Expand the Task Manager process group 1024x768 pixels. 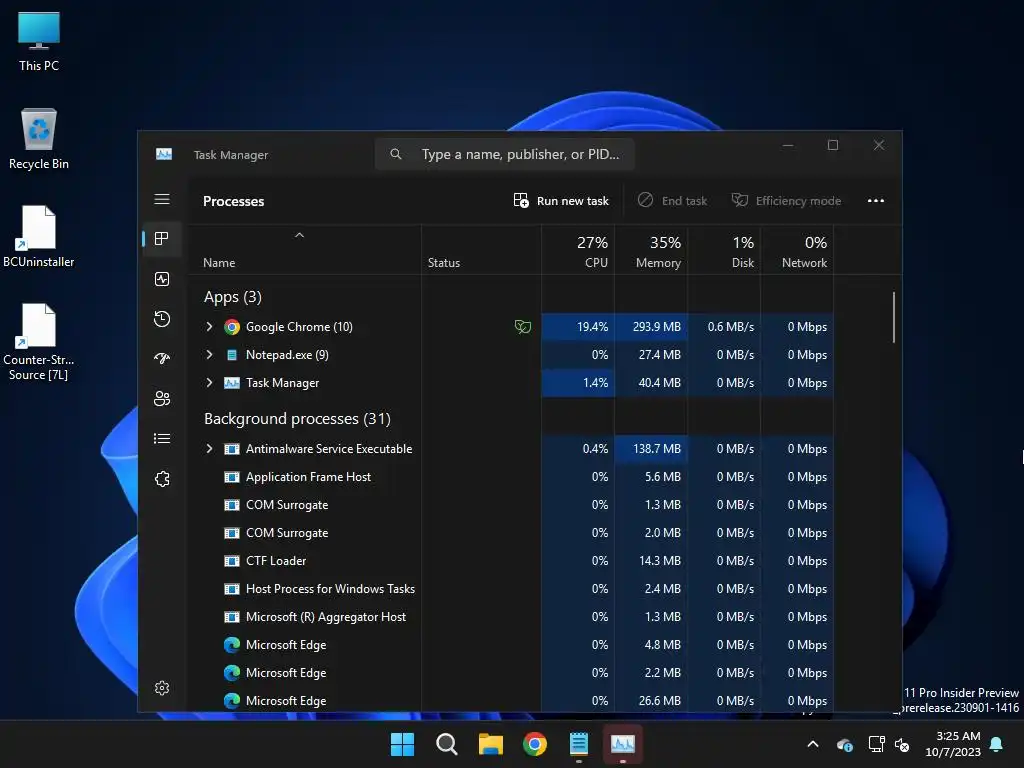(209, 383)
